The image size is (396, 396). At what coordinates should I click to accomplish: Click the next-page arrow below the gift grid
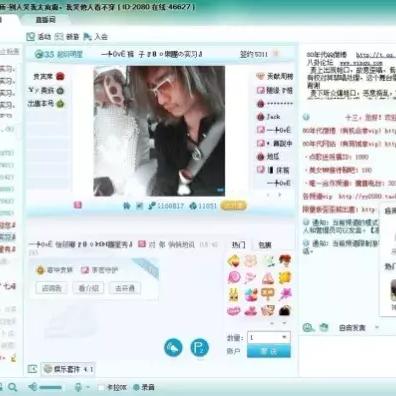pos(284,323)
